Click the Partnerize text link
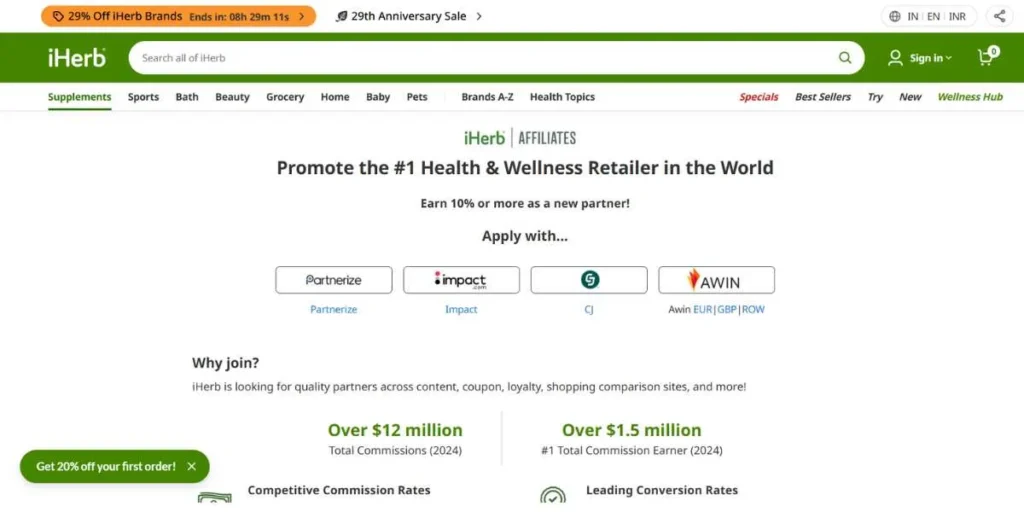Screen dimensions: 1024x512 pyautogui.click(x=334, y=310)
